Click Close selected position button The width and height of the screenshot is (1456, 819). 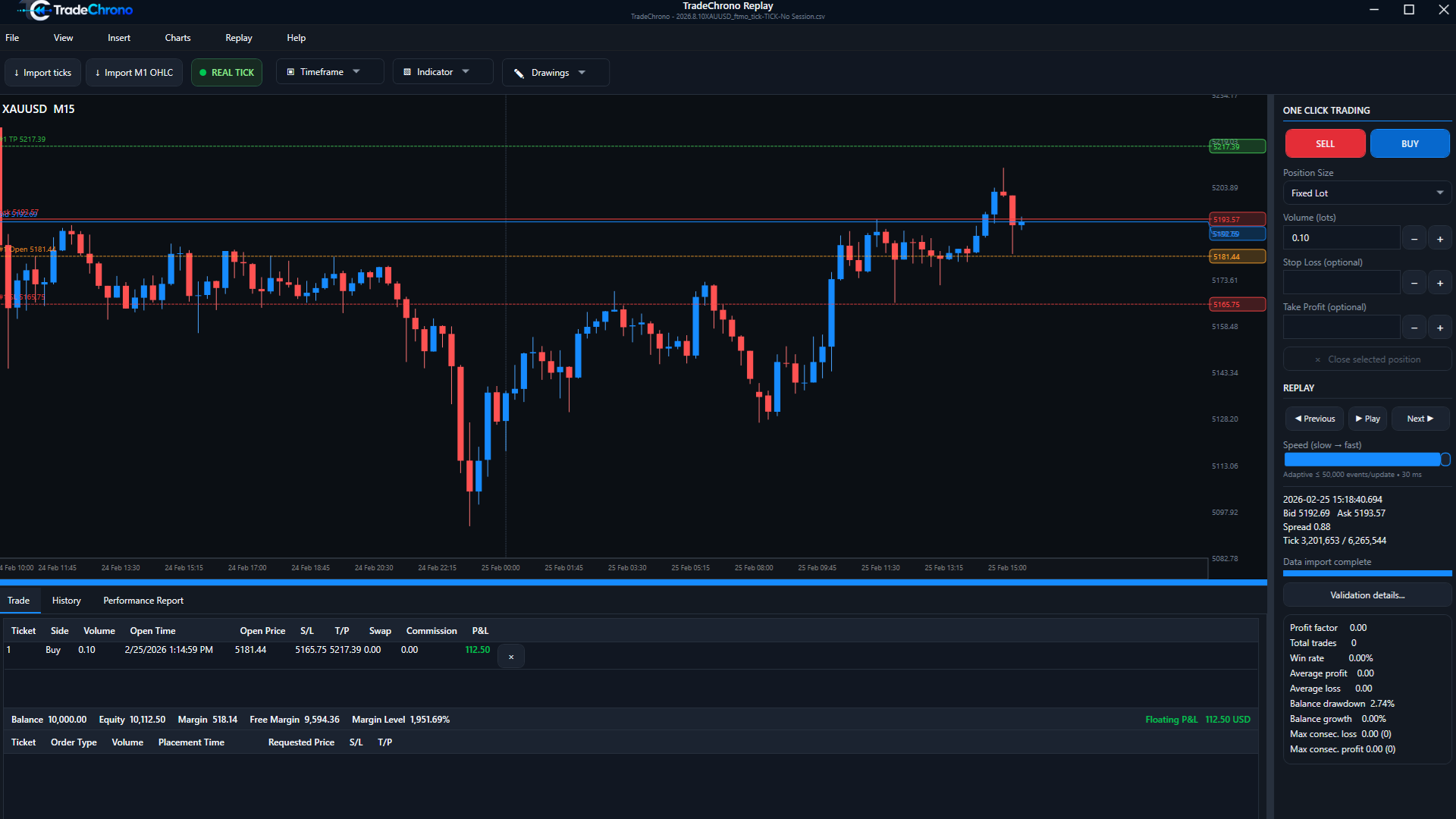(x=1367, y=359)
